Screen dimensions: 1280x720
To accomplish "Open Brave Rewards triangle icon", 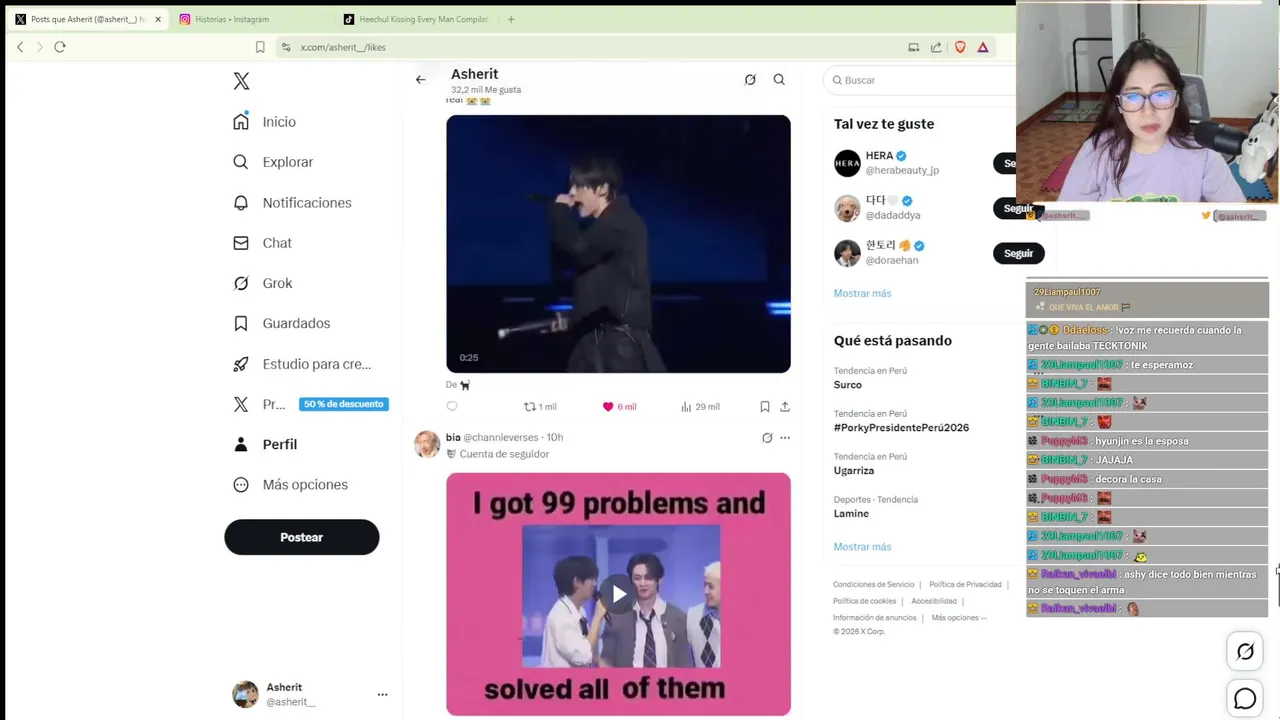I will tap(983, 47).
